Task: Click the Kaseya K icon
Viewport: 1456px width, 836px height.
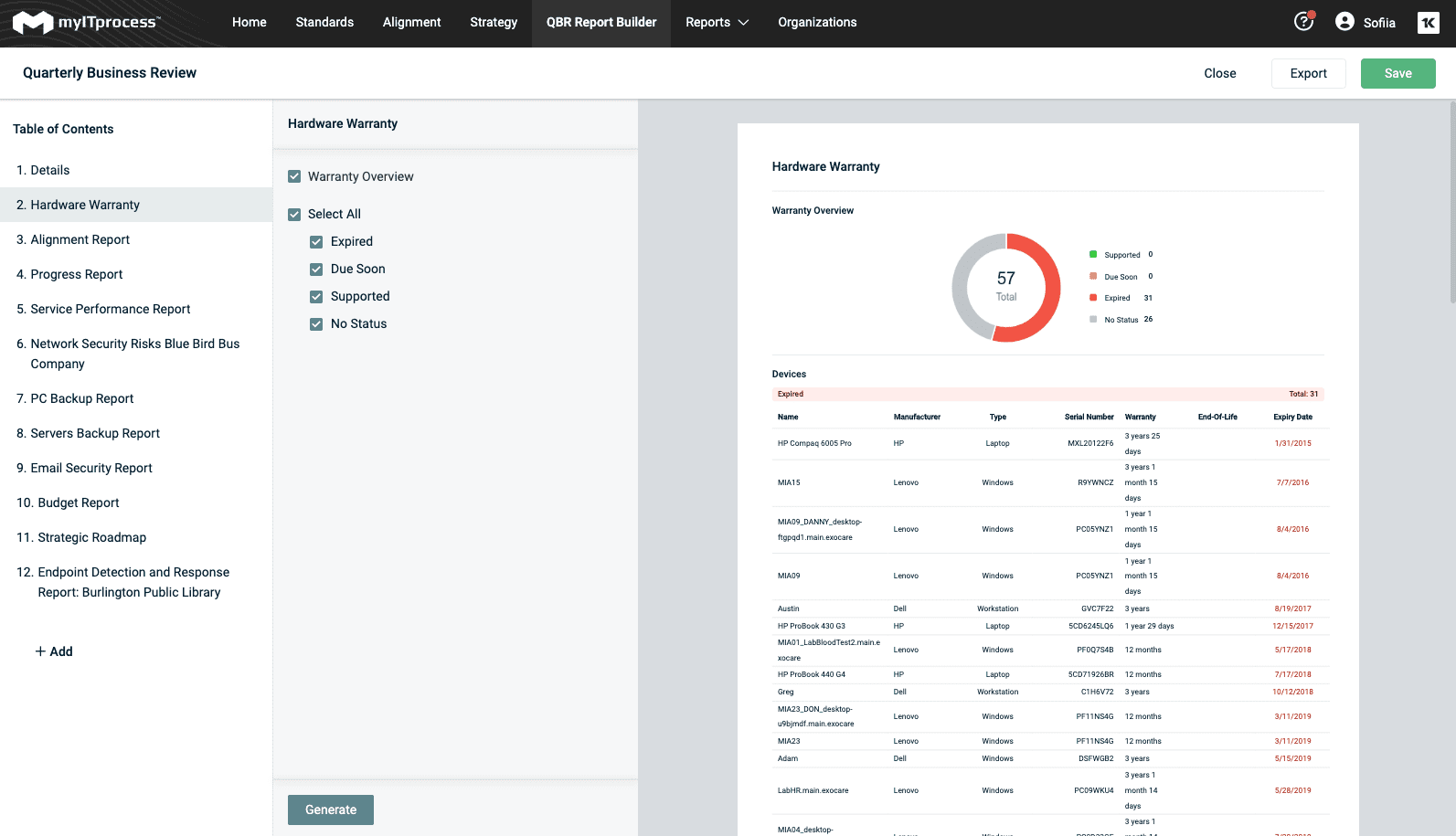Action: 1428,23
